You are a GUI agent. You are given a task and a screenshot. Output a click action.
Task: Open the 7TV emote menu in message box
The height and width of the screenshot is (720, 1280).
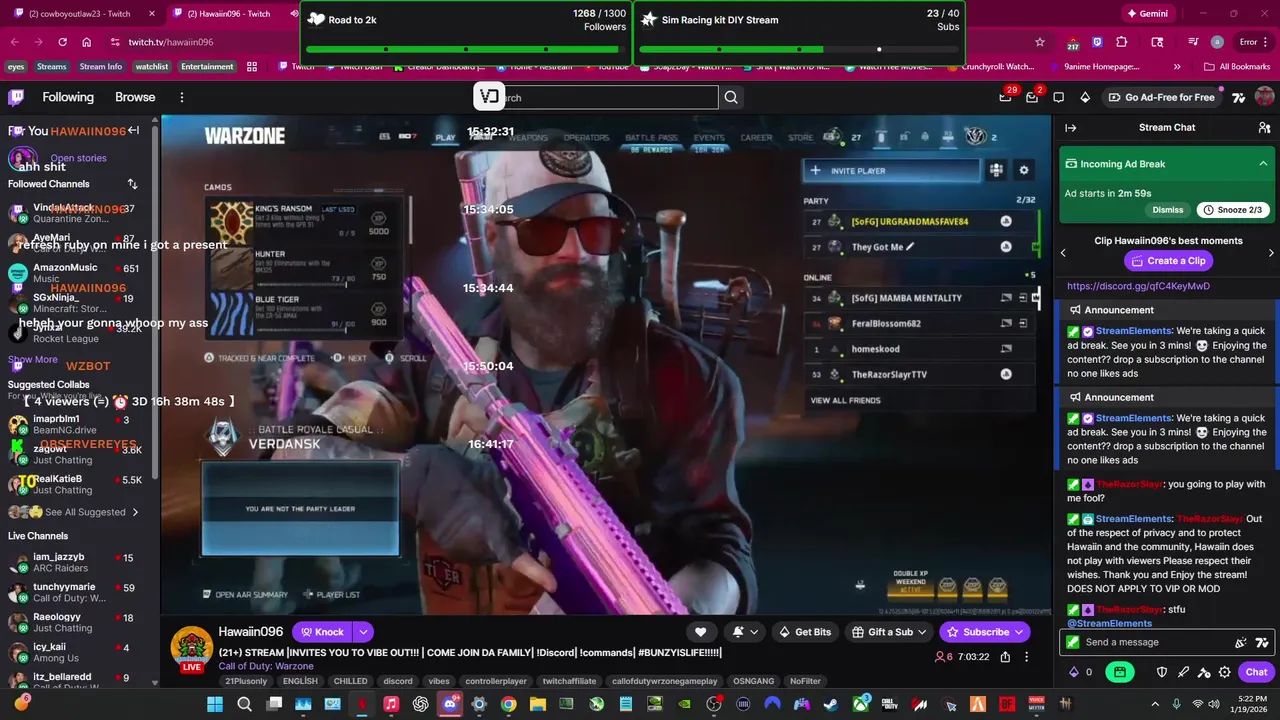click(1262, 642)
